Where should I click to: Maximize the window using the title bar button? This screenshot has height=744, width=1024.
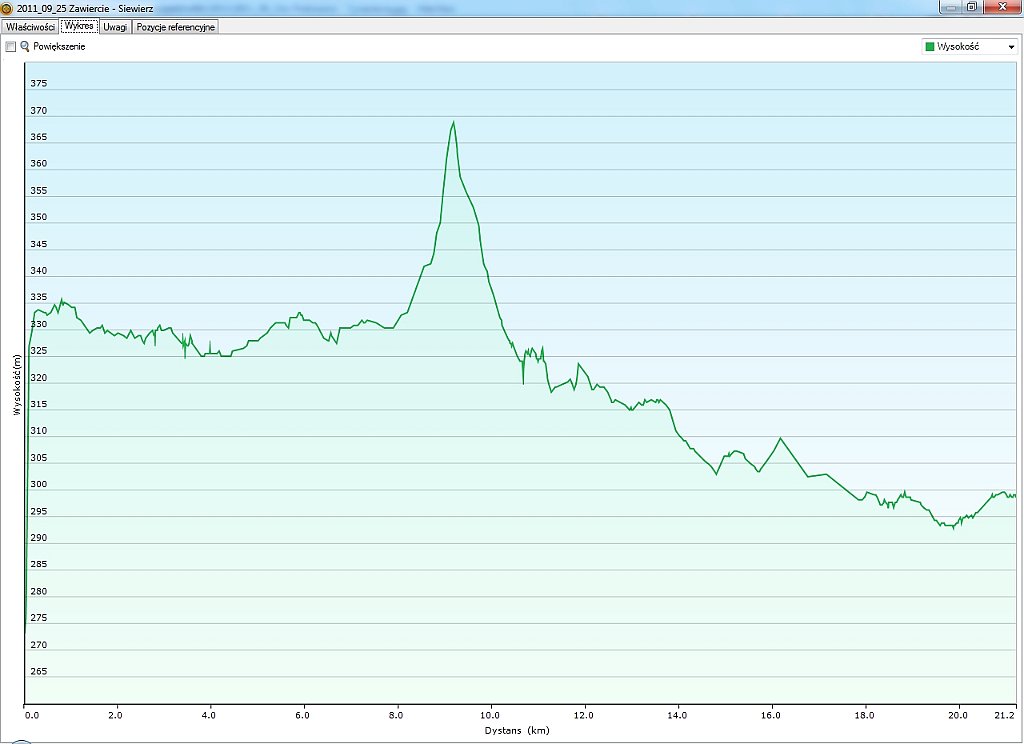coord(971,7)
